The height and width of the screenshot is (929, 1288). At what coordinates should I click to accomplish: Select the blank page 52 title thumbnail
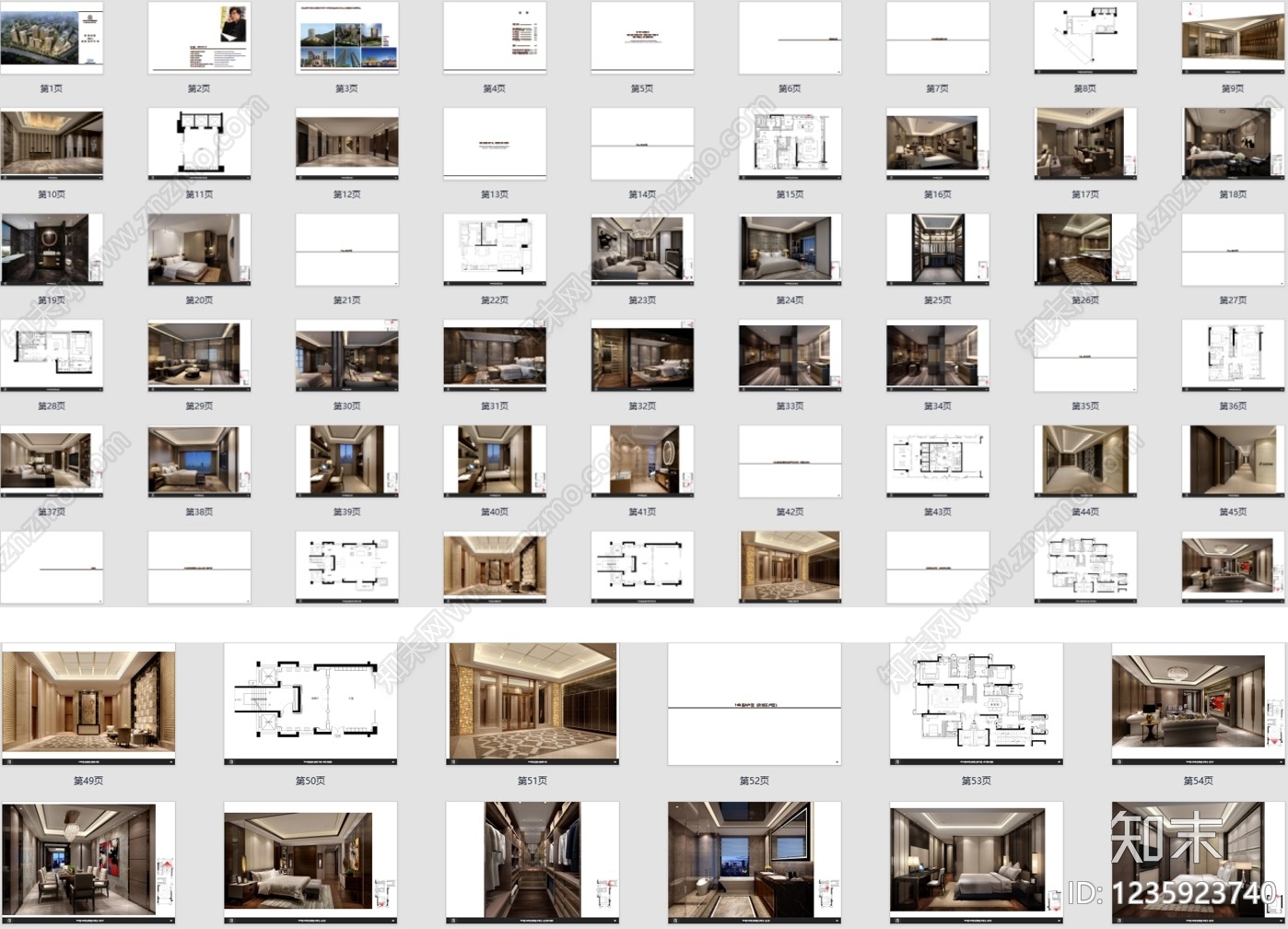point(755,704)
